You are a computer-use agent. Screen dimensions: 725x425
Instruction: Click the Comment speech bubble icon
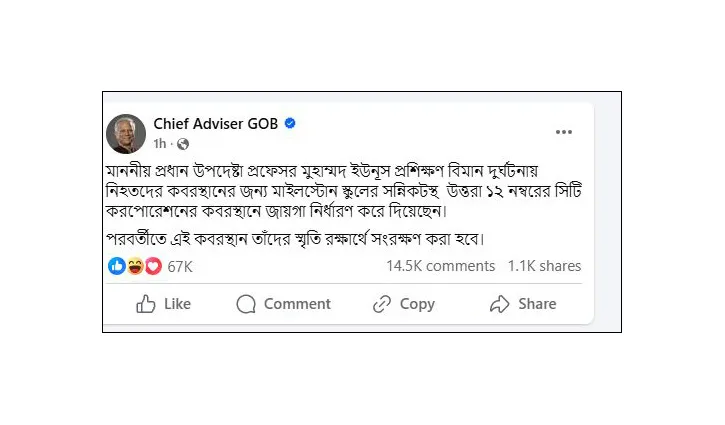point(246,304)
